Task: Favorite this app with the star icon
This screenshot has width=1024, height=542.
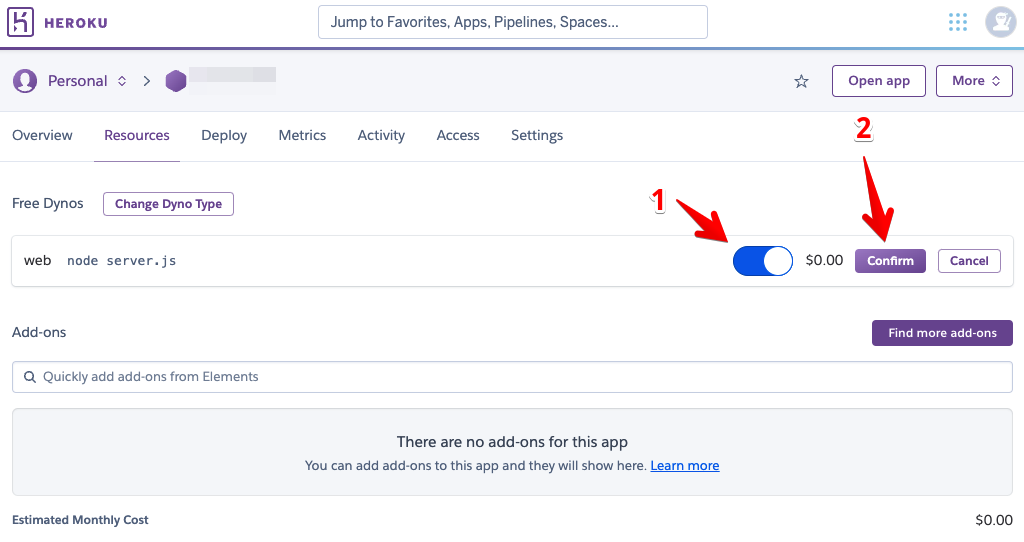Action: [x=801, y=82]
